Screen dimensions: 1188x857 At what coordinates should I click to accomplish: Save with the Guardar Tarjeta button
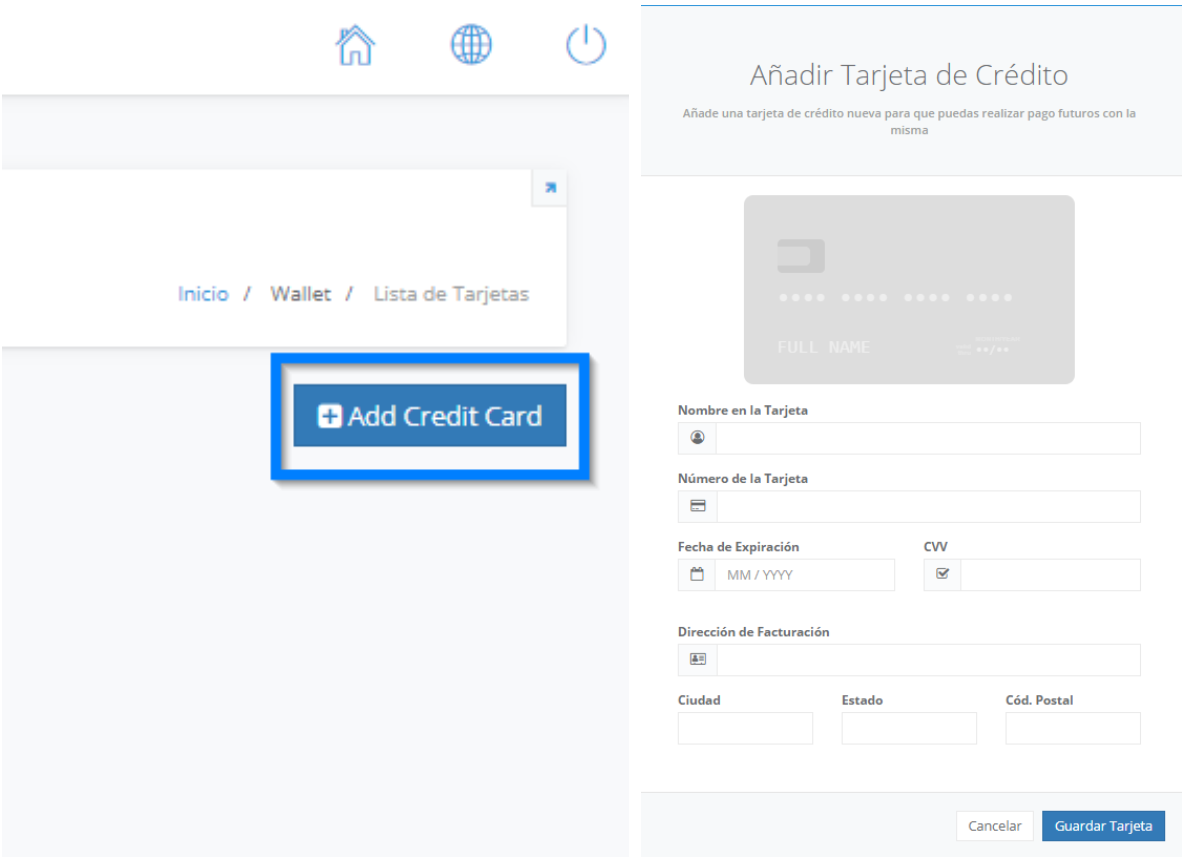pos(1103,826)
